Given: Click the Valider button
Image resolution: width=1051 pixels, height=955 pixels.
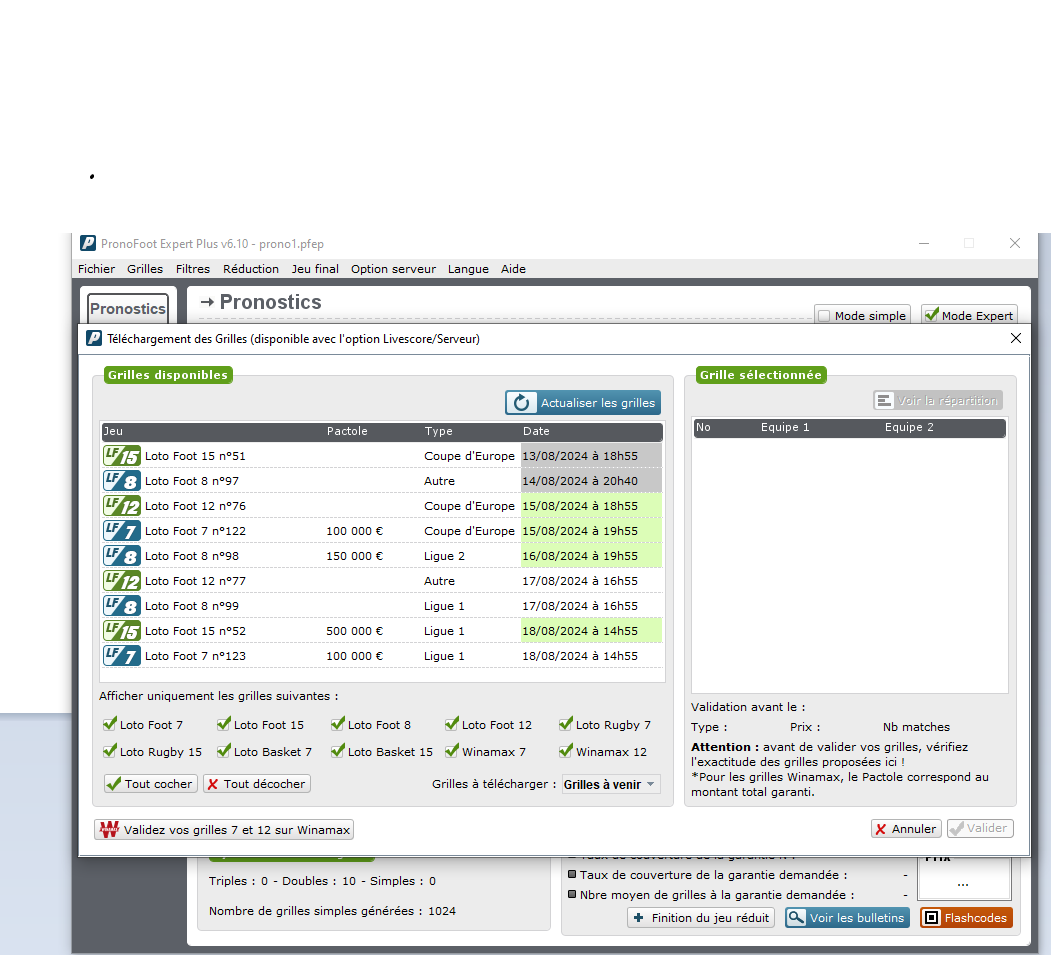Looking at the screenshot, I should pyautogui.click(x=980, y=828).
